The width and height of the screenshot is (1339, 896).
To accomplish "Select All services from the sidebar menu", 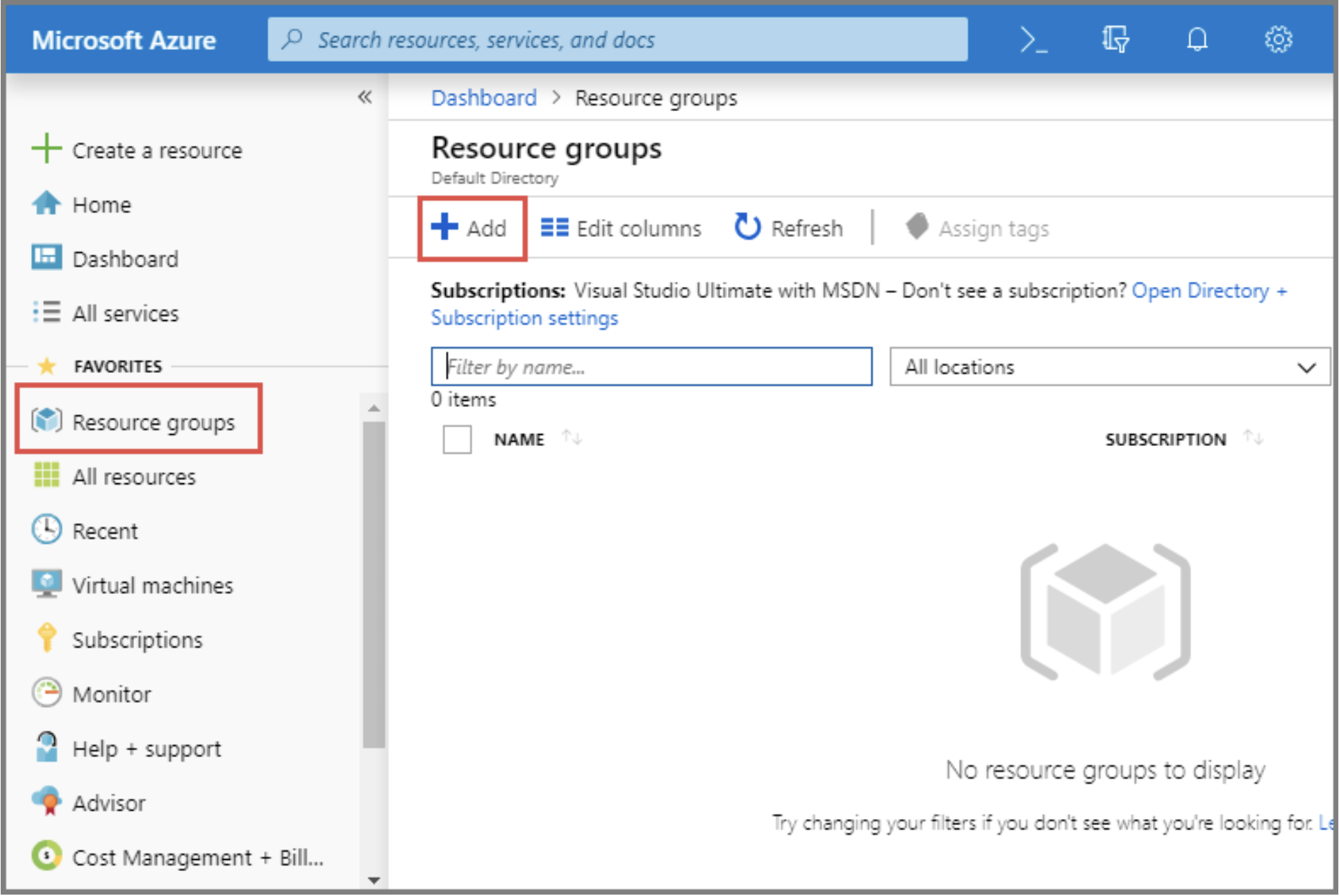I will [125, 313].
